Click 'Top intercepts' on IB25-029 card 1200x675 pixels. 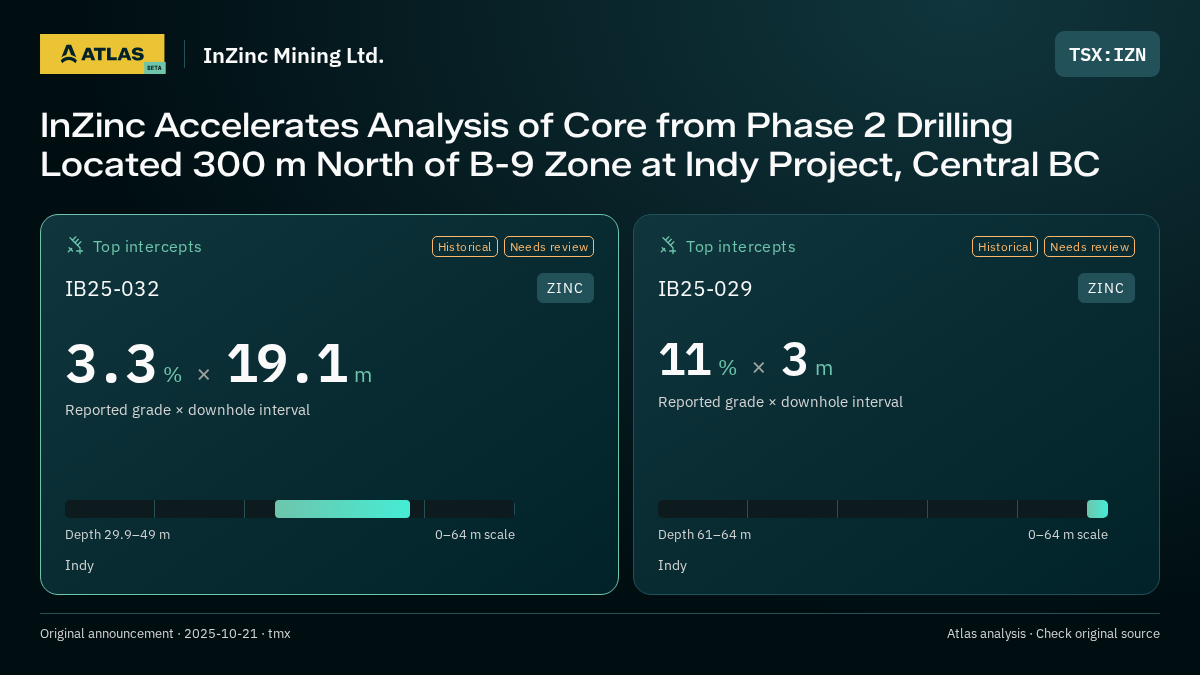tap(740, 246)
